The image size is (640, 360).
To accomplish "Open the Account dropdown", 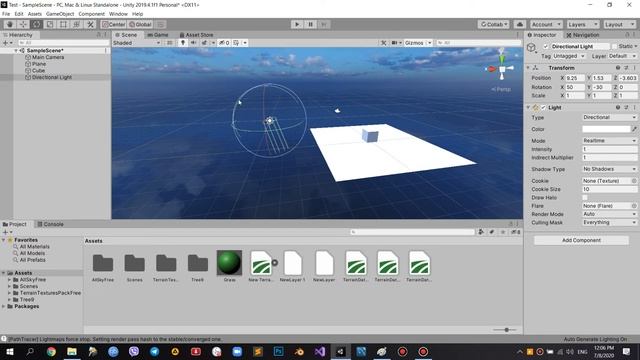I will click(x=546, y=24).
